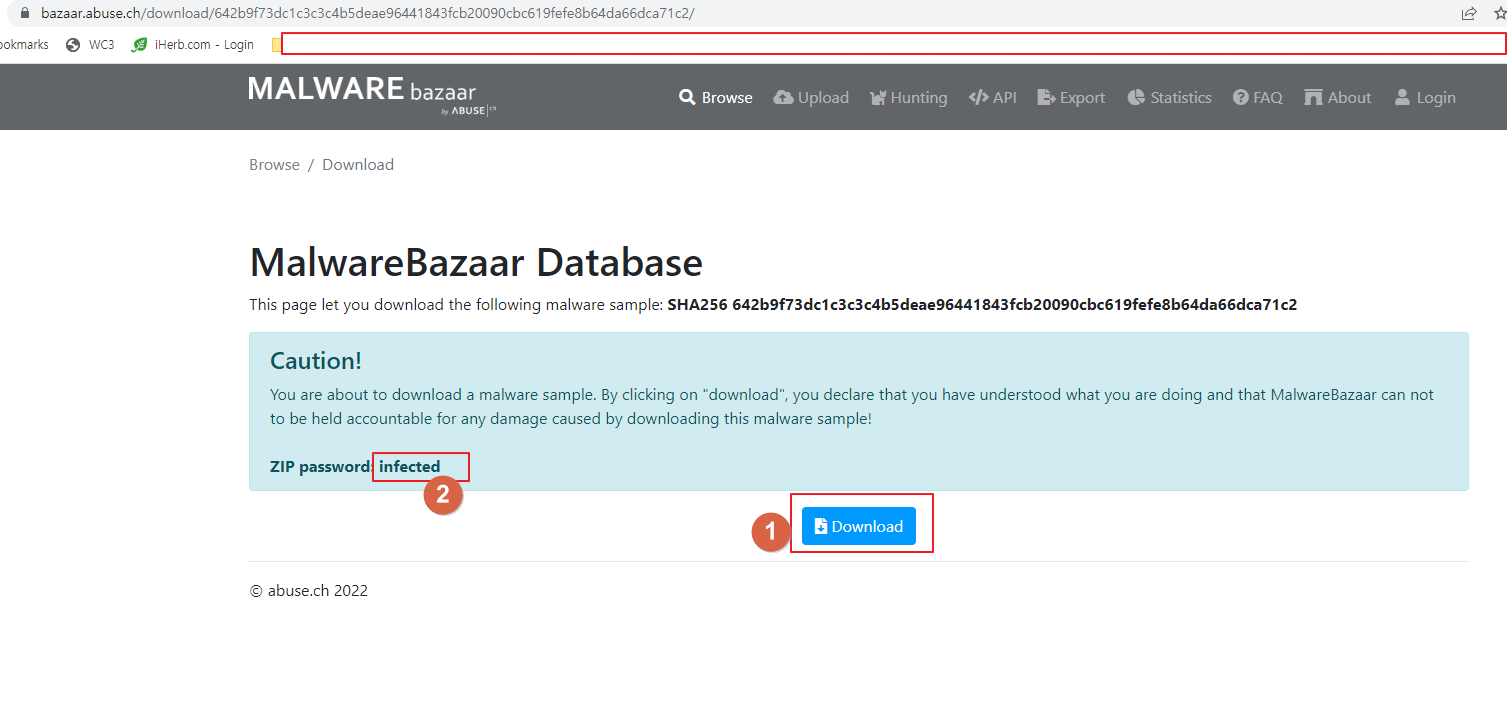Click the Download breadcrumb text

(358, 164)
